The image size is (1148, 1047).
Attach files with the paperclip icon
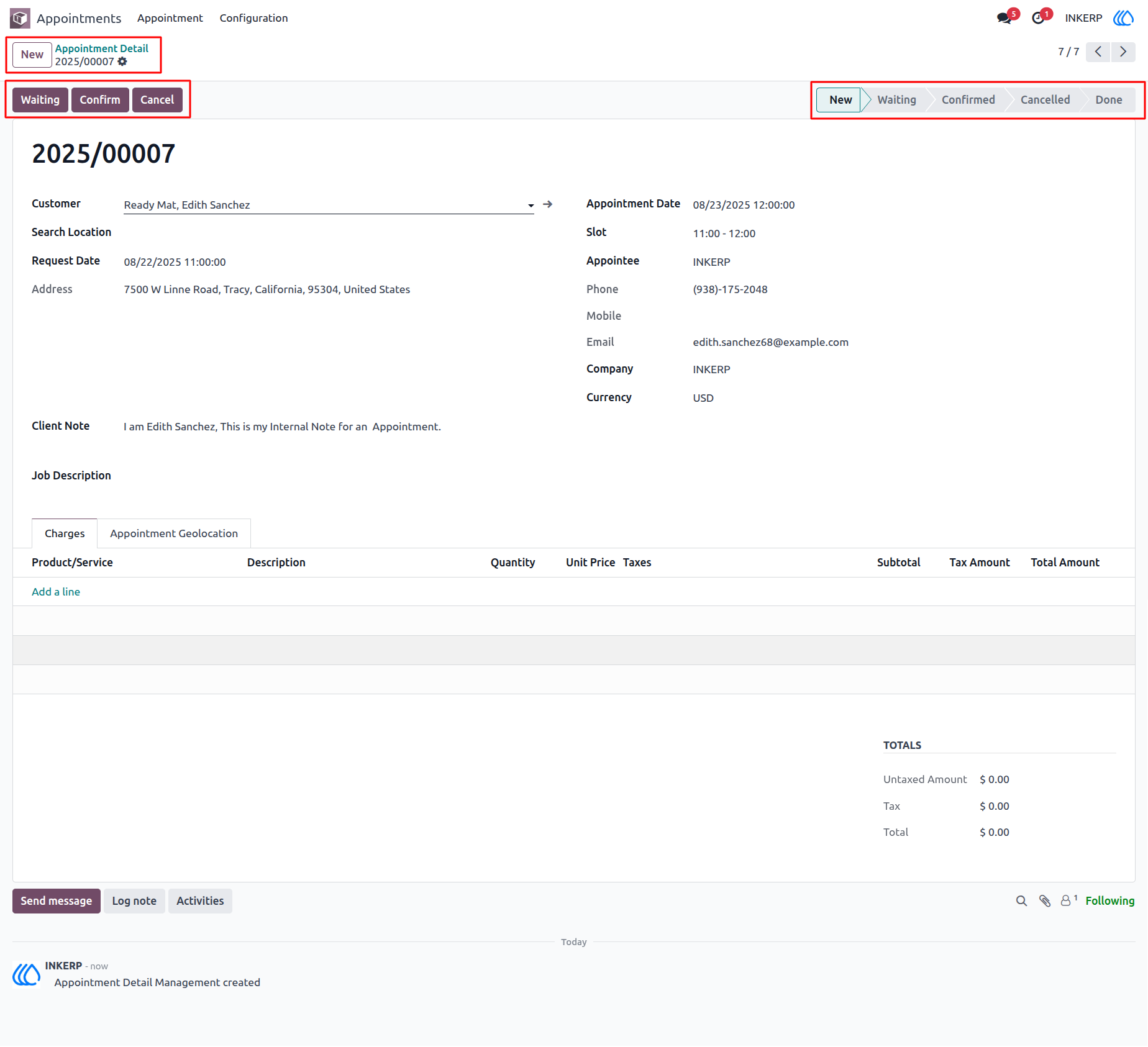pos(1045,900)
